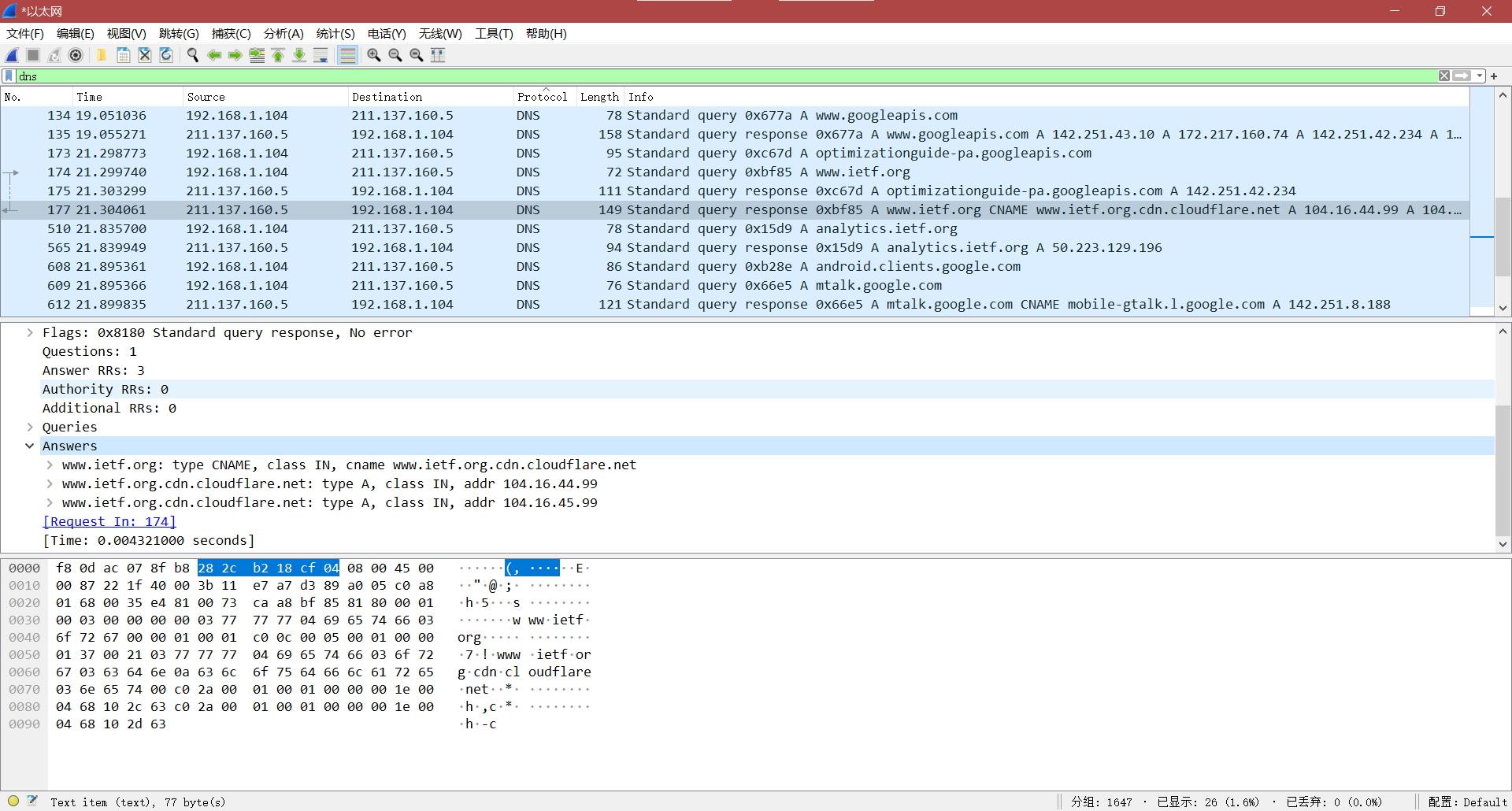Viewport: 1512px width, 811px height.
Task: Select packet 174 query for www.ietf.org
Action: click(735, 172)
